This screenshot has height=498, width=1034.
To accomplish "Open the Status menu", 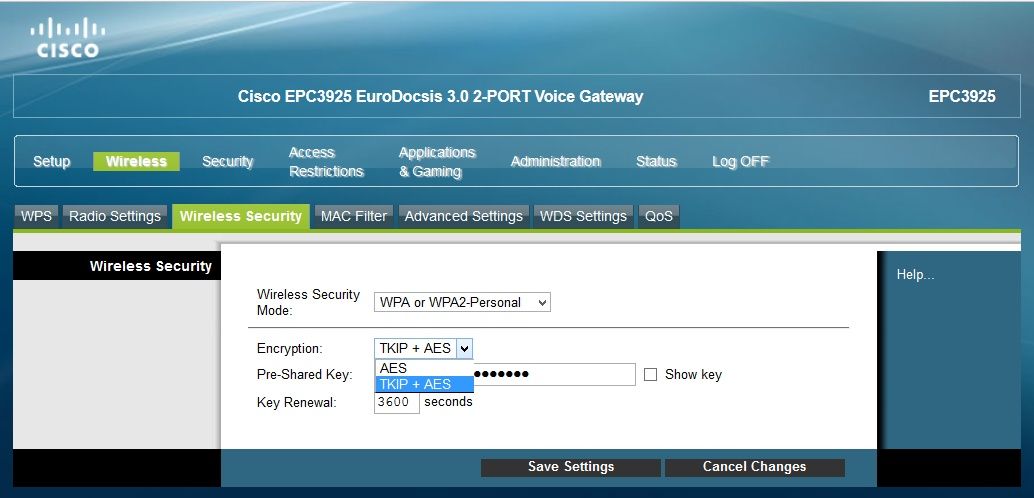I will [656, 162].
